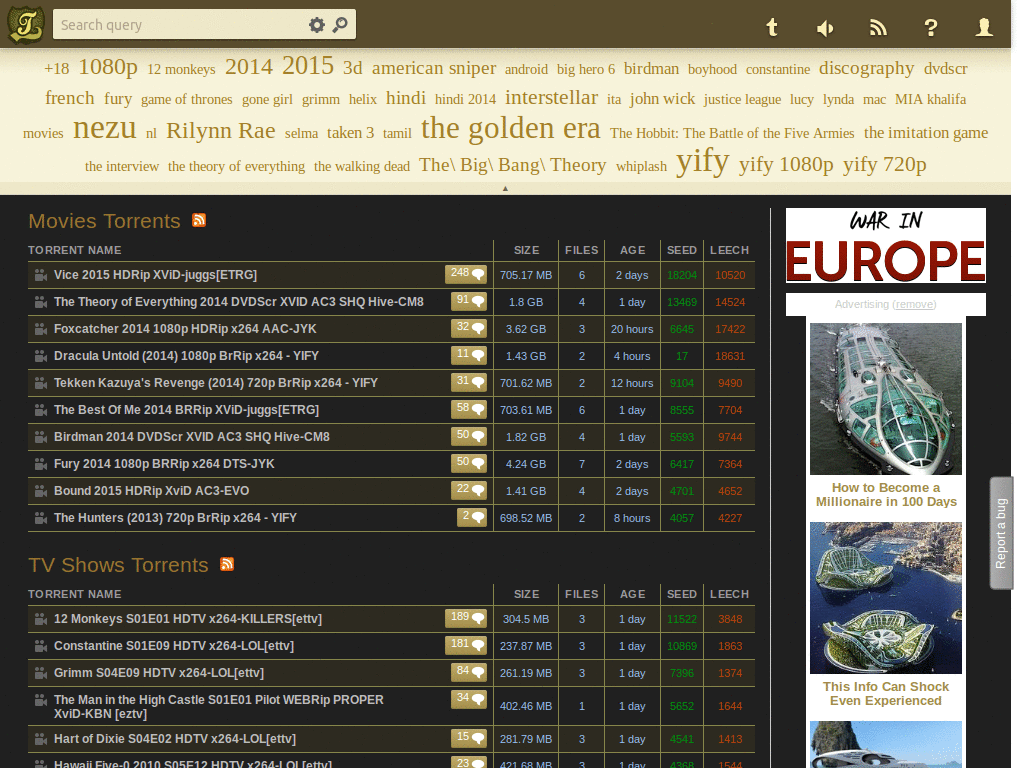Screen dimensions: 1024x768
Task: Open the RSS feeds icon in header
Action: pyautogui.click(x=878, y=27)
